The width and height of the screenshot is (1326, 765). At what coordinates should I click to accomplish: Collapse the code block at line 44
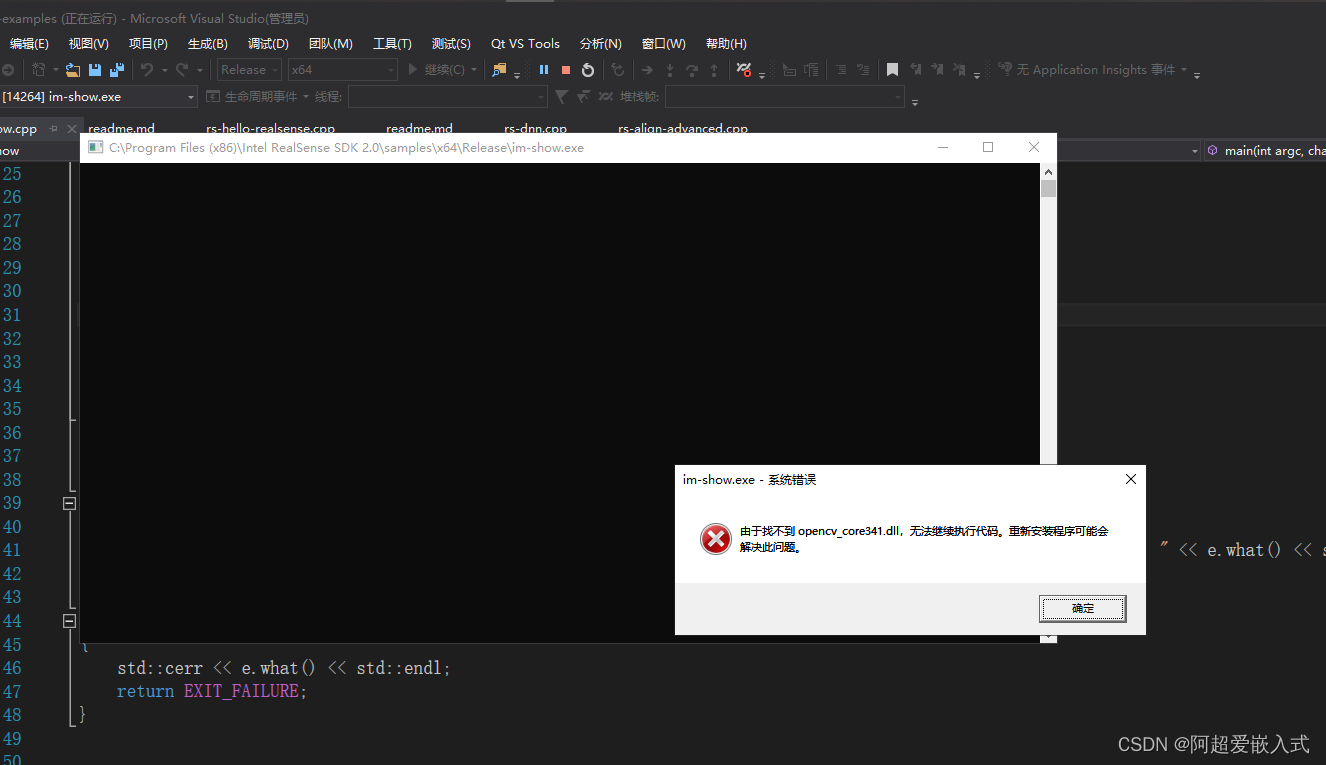(69, 621)
